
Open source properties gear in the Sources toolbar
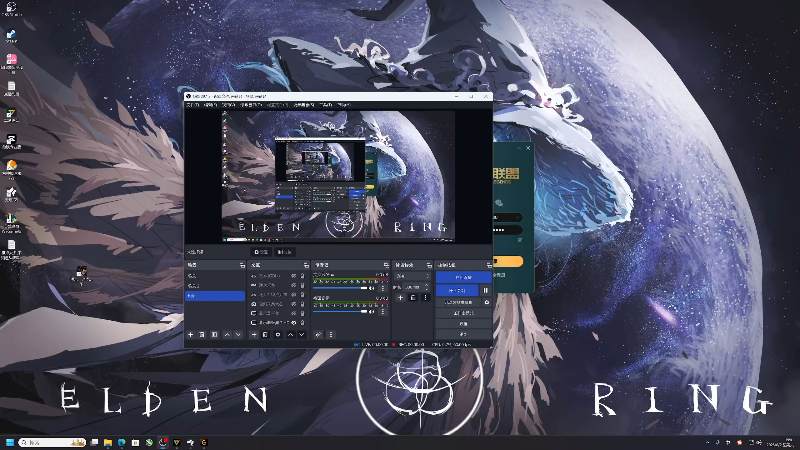coord(278,335)
